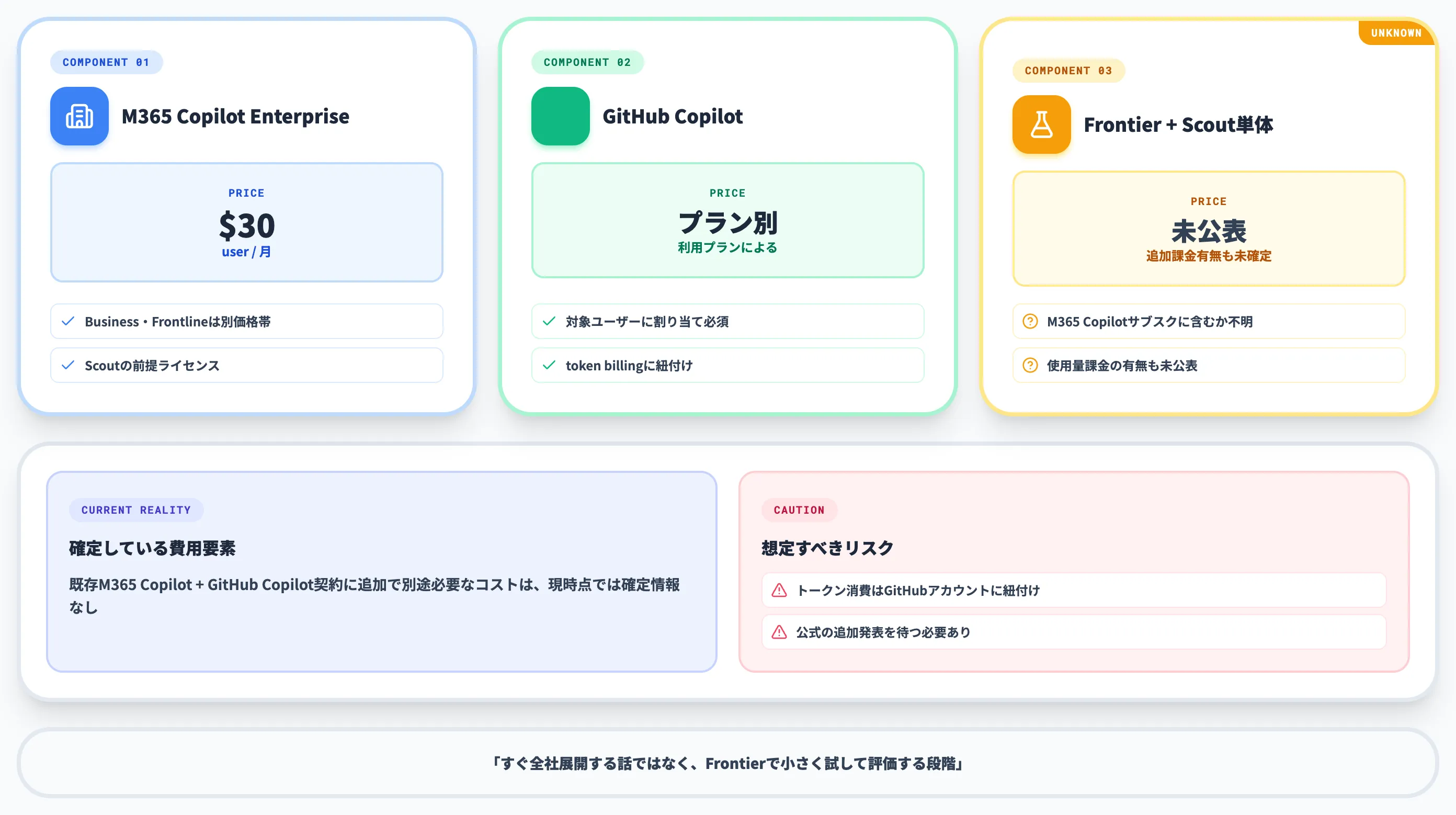Screen dimensions: 1456x815
Task: Click the warning icon beside トークン消費はGitHubアカウントに紐付け
Action: coord(779,590)
